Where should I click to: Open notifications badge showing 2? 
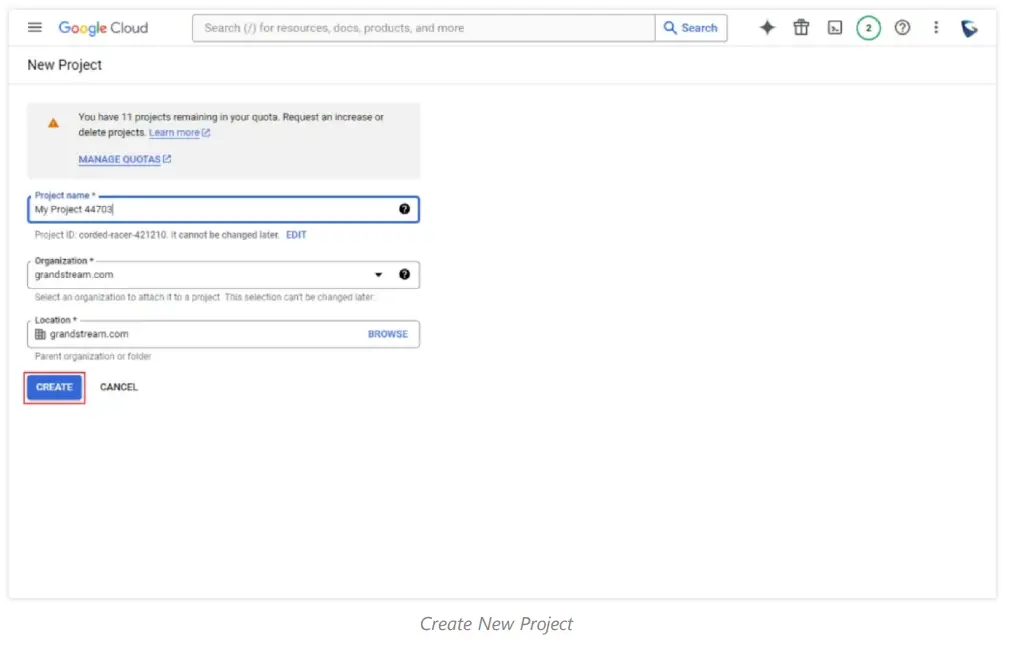(x=868, y=28)
